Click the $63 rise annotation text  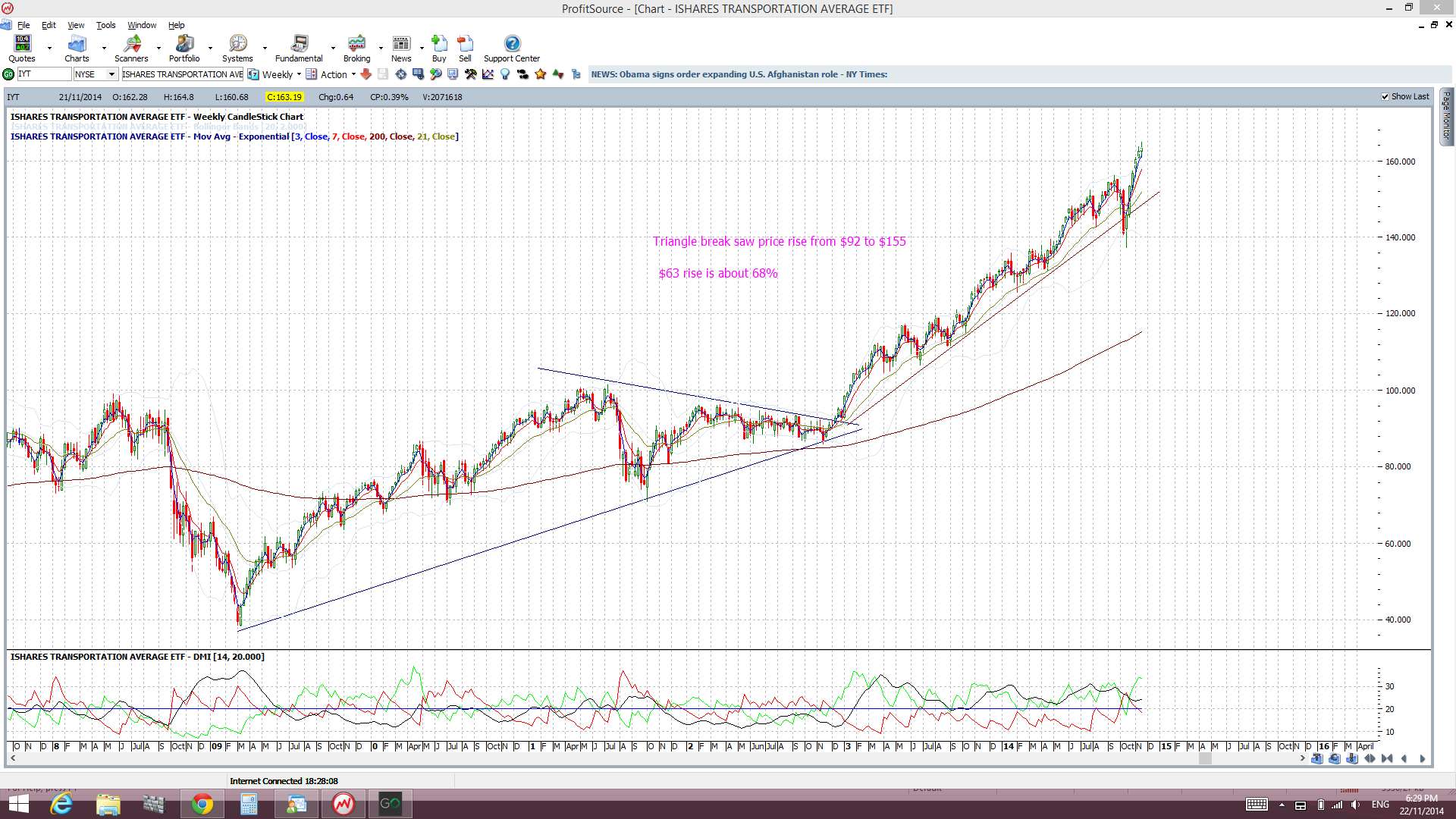click(717, 273)
